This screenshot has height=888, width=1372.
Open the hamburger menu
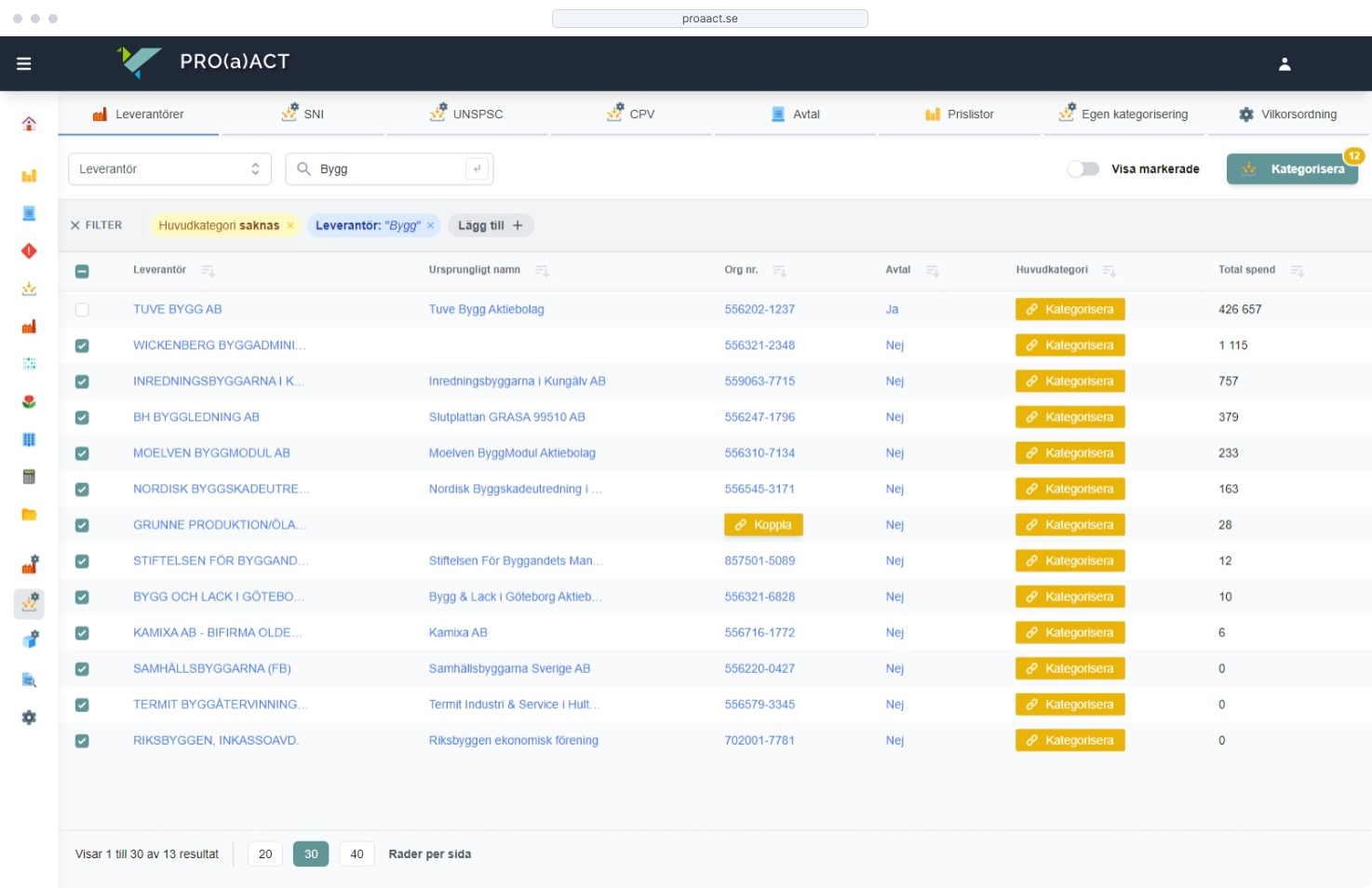pyautogui.click(x=24, y=63)
